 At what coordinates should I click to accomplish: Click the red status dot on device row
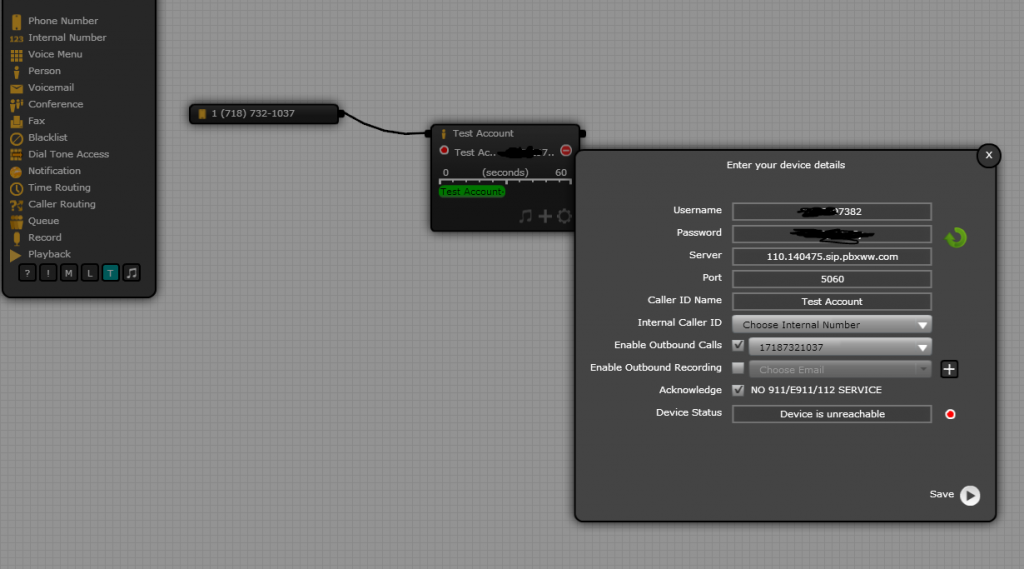point(444,150)
